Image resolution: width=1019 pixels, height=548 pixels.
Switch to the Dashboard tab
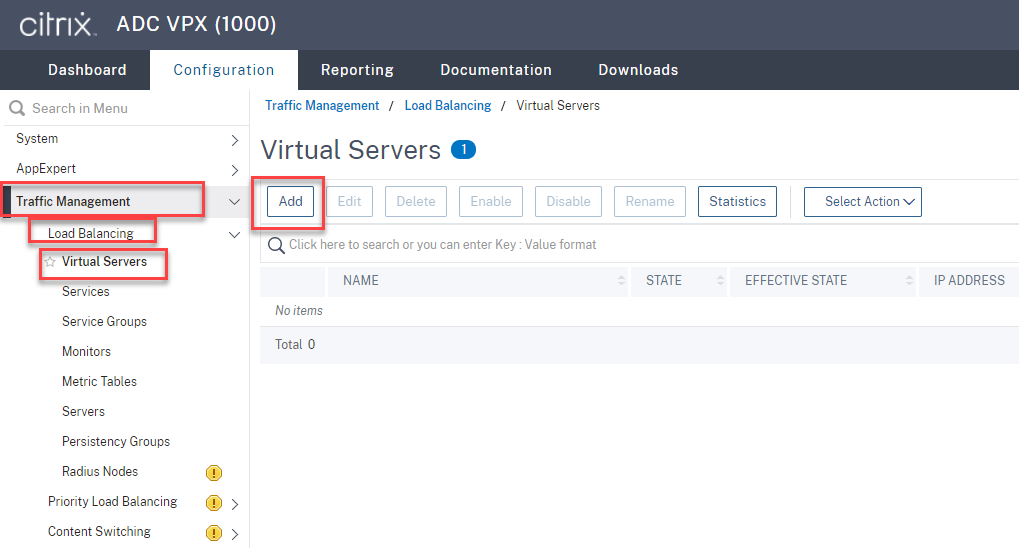pyautogui.click(x=87, y=70)
